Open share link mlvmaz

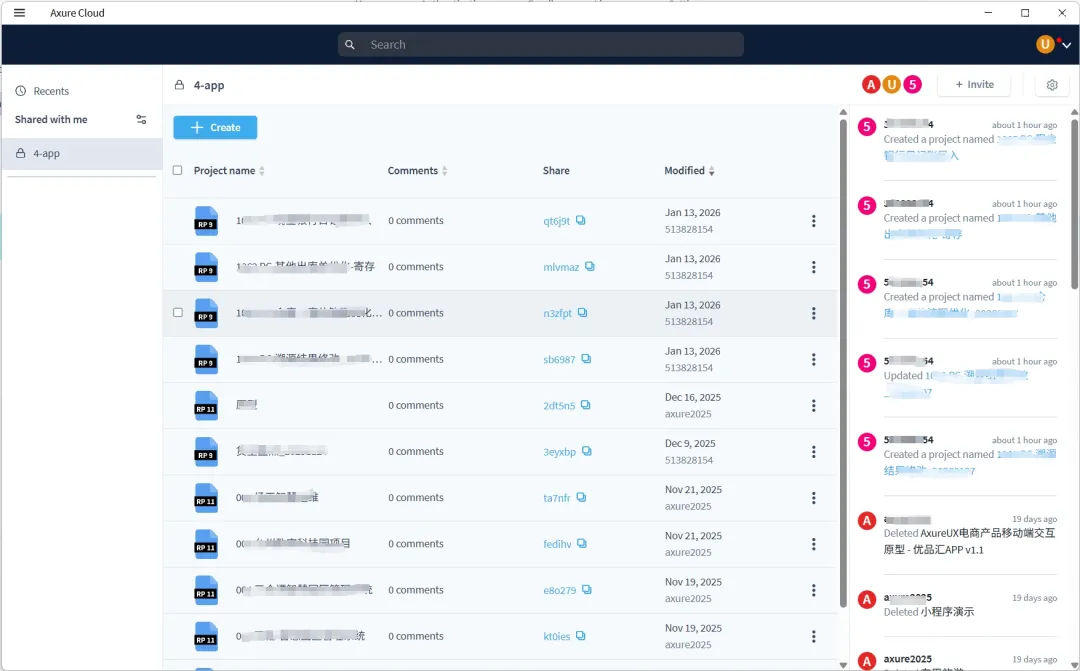[561, 267]
